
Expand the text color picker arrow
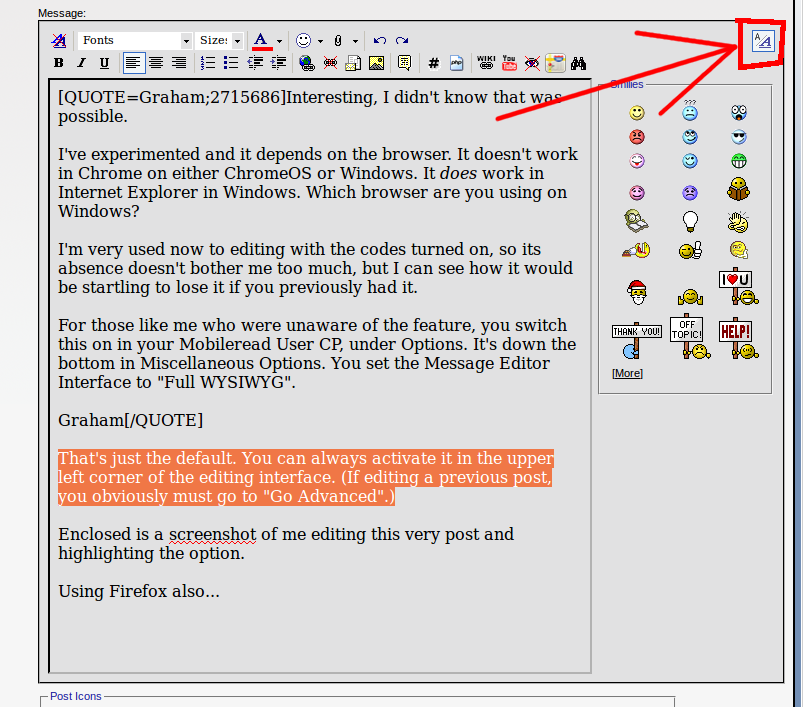point(279,41)
